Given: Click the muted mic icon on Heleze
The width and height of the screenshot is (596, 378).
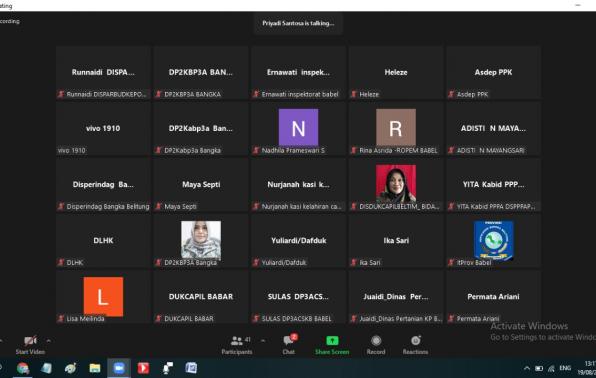Looking at the screenshot, I should (x=353, y=94).
